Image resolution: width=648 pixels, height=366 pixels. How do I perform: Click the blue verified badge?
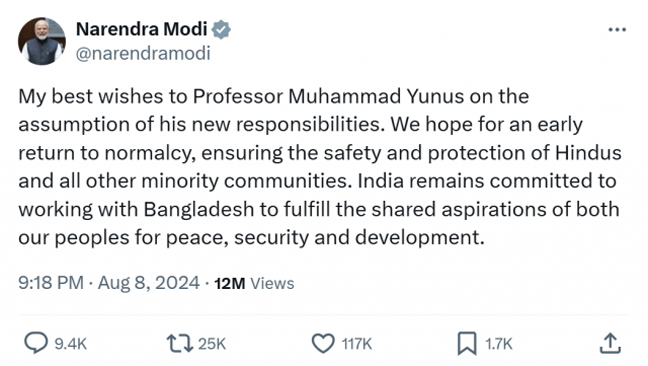pos(221,29)
